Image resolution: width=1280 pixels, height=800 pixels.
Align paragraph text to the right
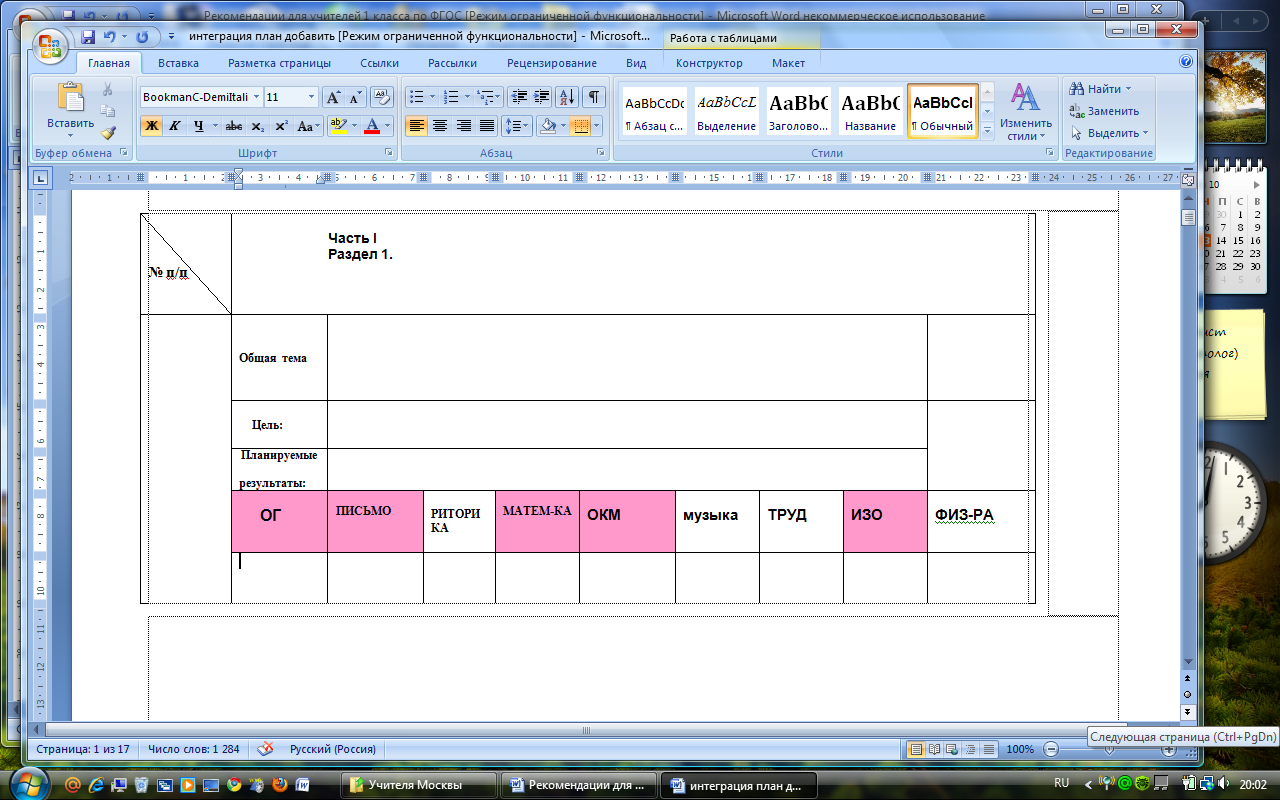point(463,126)
